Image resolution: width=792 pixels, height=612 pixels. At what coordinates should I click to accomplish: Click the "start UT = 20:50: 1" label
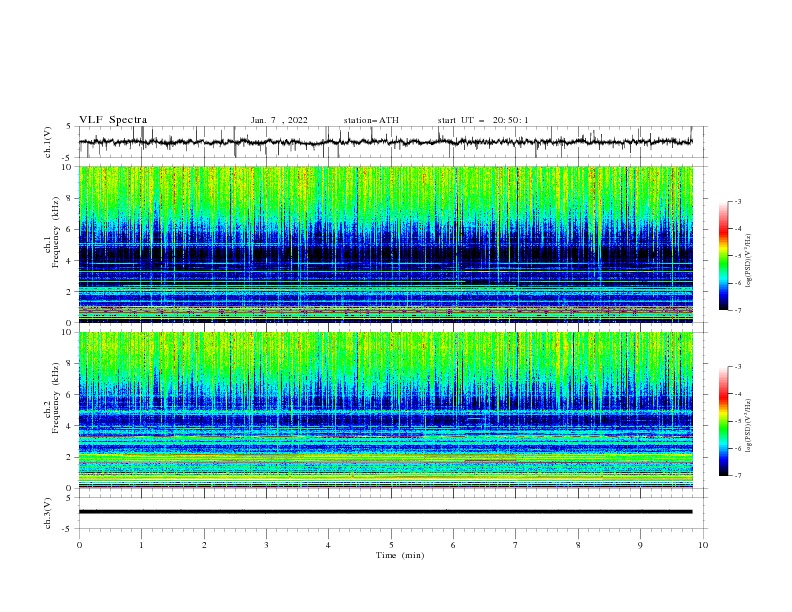(483, 120)
